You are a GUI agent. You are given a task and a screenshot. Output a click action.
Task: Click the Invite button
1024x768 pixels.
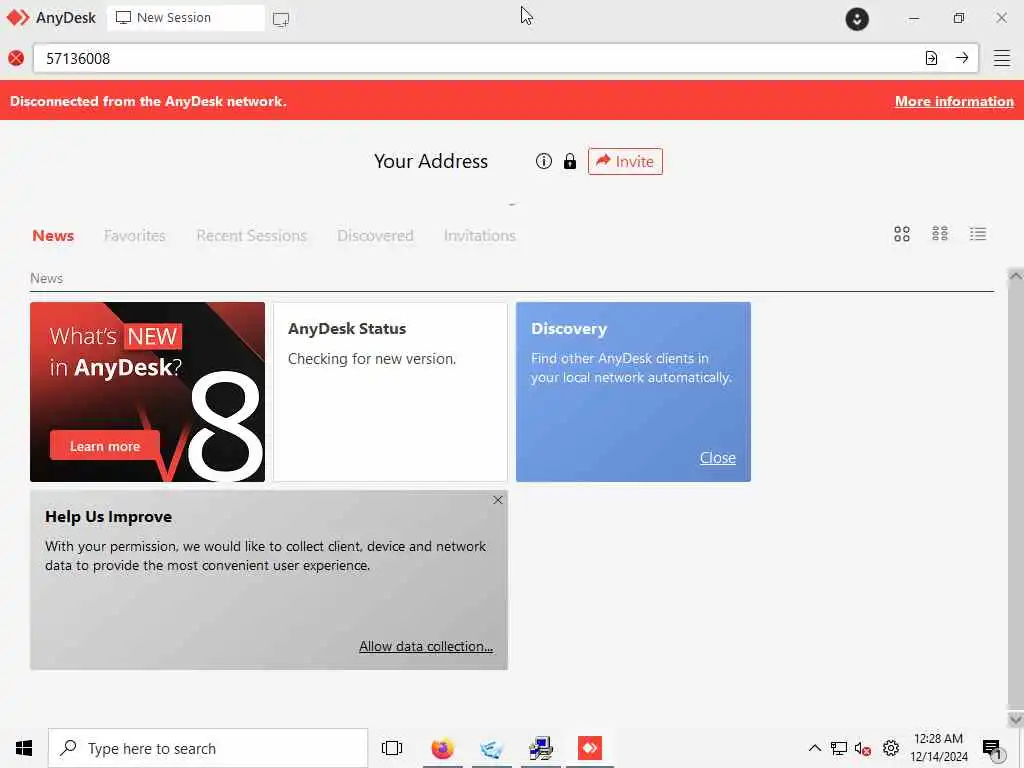[x=625, y=161]
